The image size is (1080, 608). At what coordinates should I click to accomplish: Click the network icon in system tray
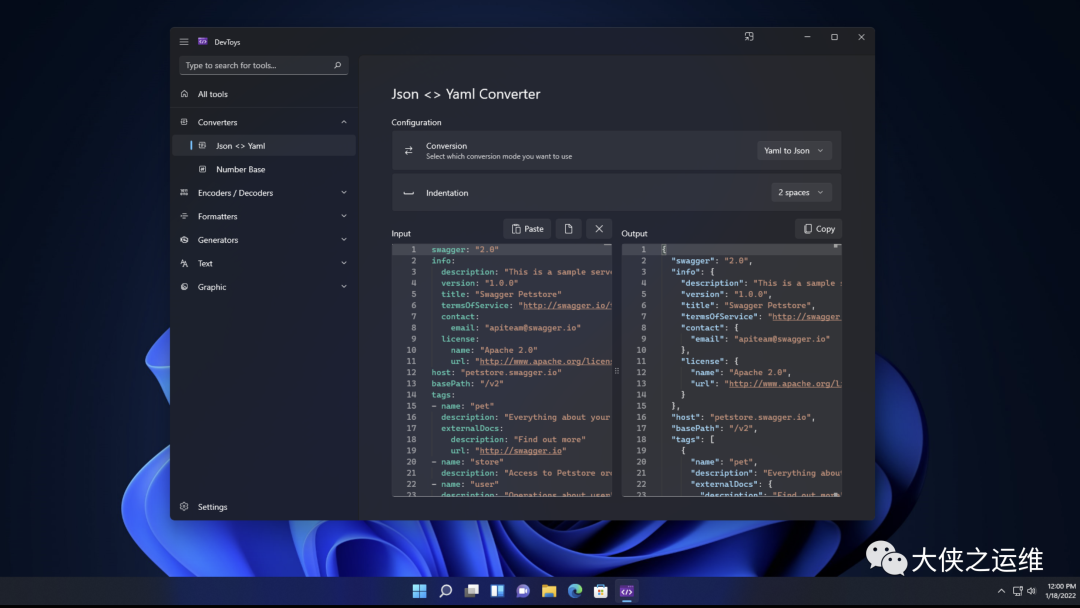tap(1017, 591)
